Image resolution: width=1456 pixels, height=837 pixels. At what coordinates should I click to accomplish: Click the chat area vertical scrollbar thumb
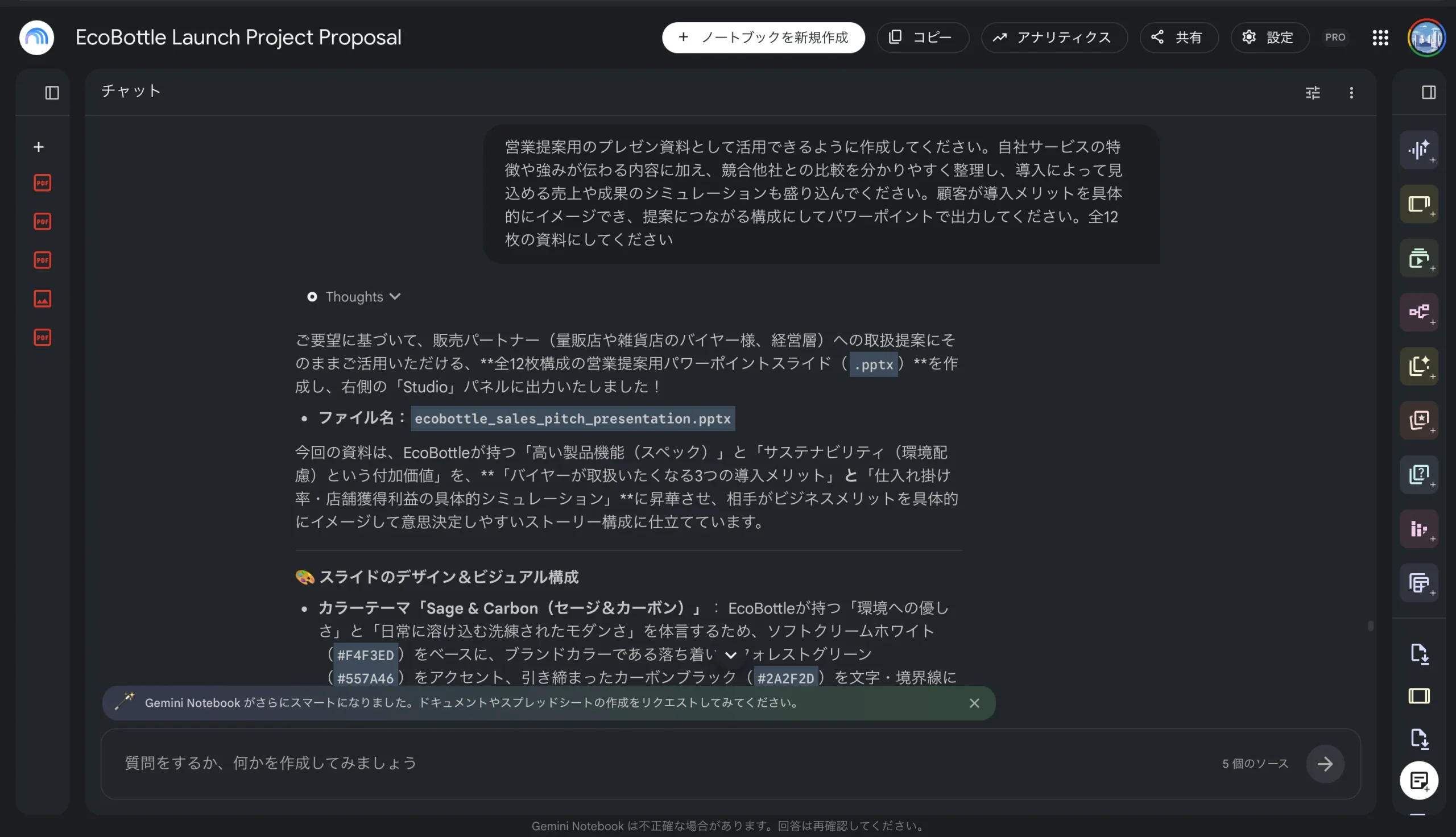1371,625
